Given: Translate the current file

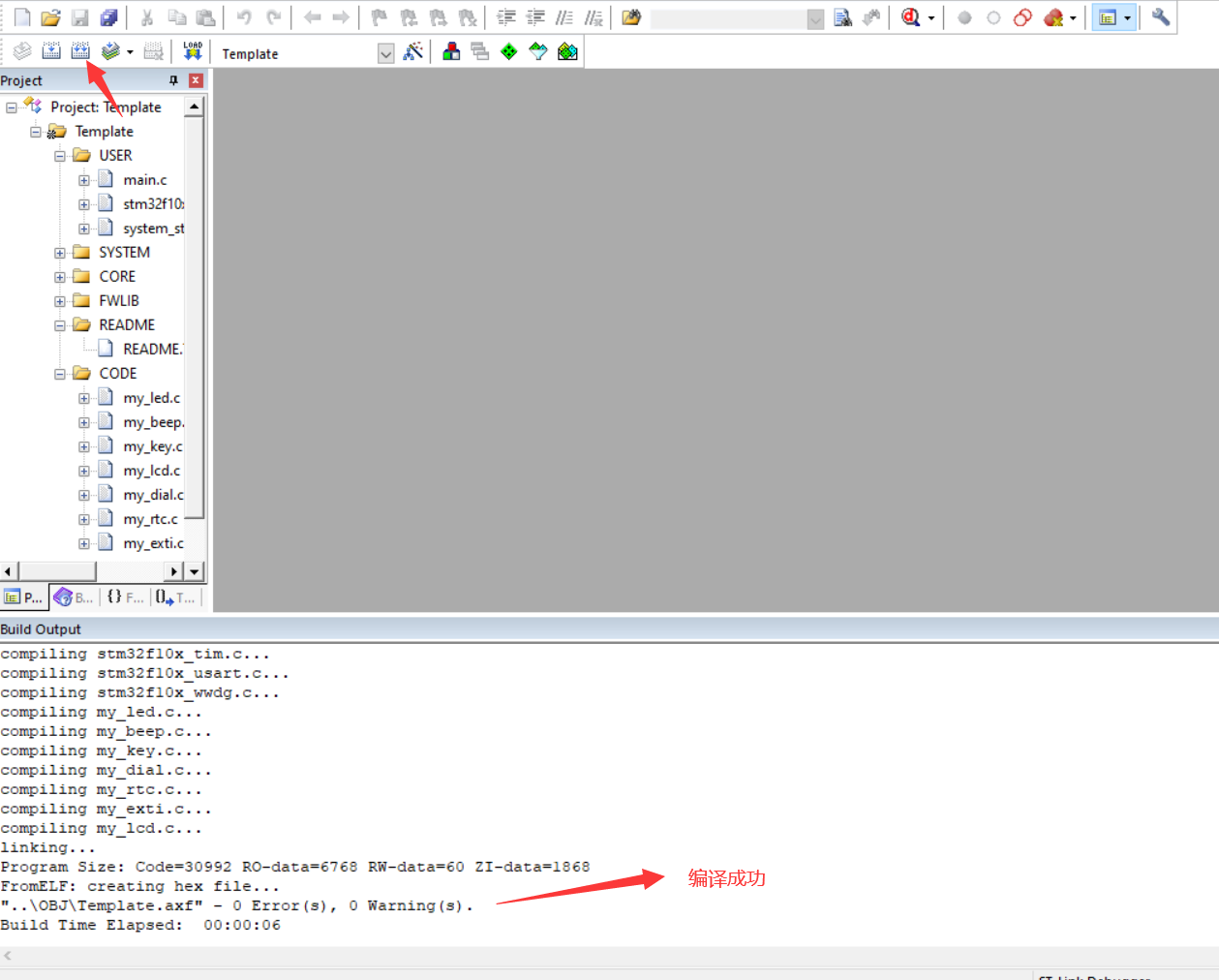Looking at the screenshot, I should pos(21,51).
